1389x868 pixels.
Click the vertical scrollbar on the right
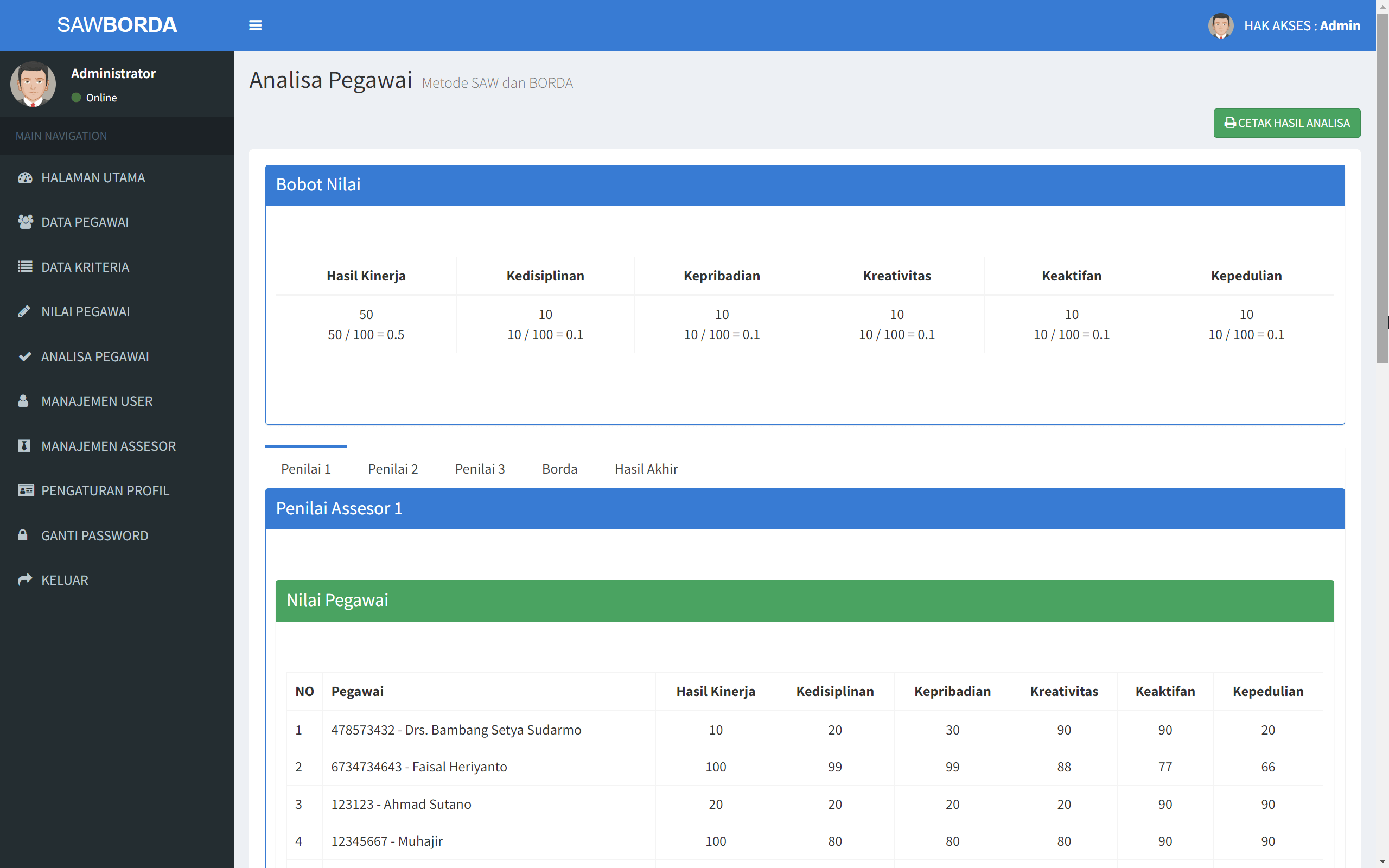coord(1381,184)
